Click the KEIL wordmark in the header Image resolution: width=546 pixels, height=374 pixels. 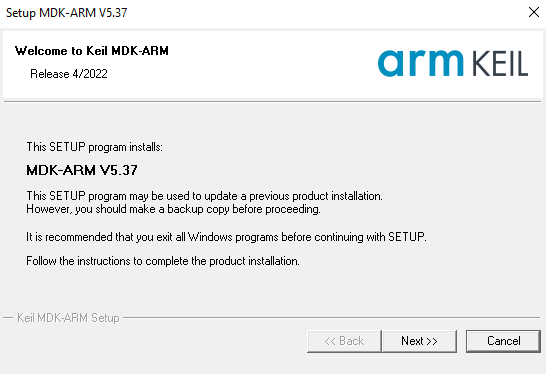point(500,63)
